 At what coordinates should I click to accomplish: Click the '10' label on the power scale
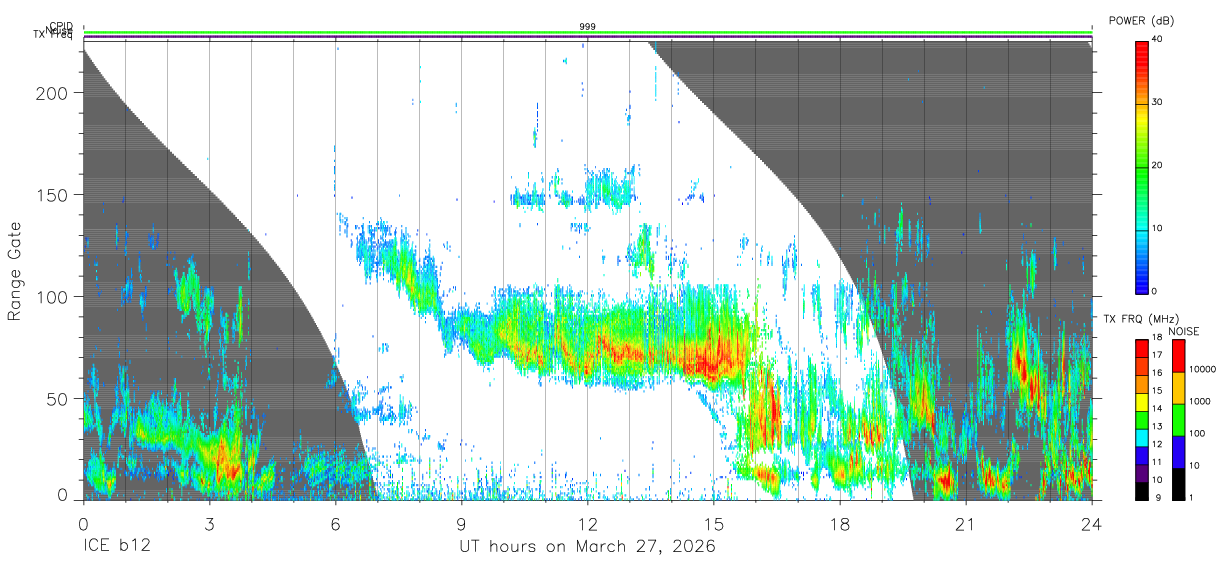(1158, 228)
